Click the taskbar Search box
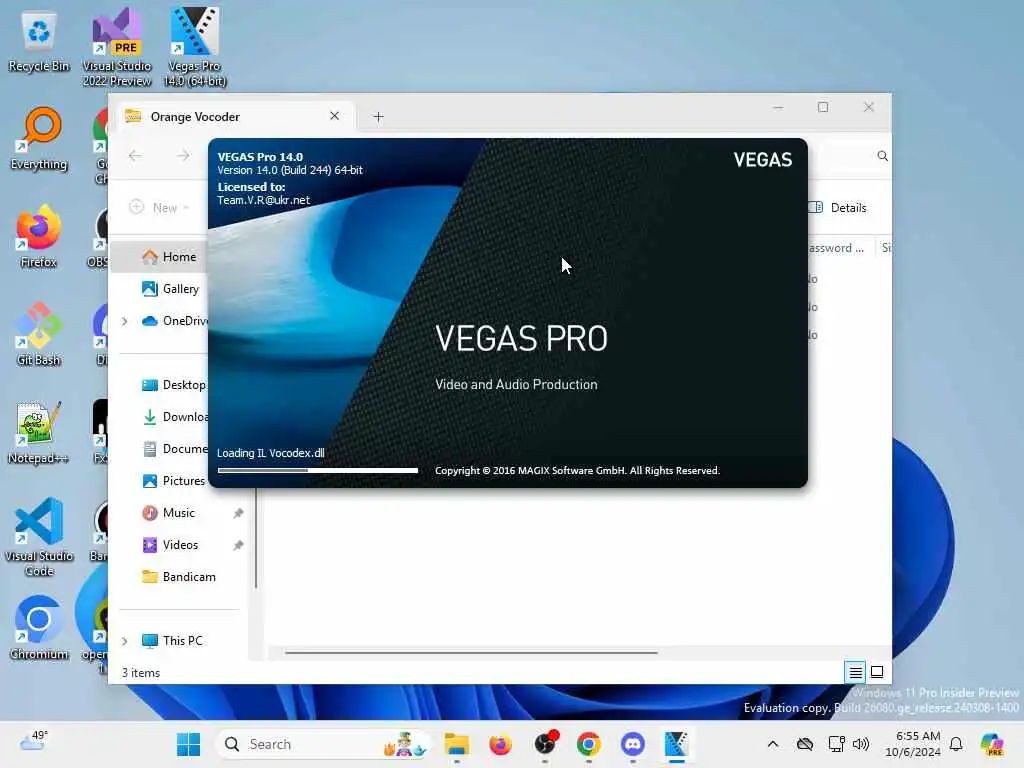The image size is (1024, 768). click(x=323, y=744)
